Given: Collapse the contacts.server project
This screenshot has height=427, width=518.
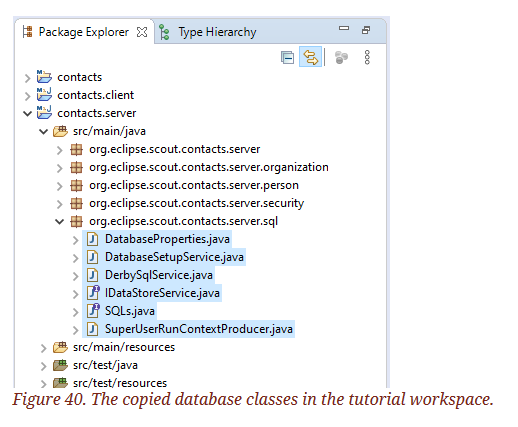Looking at the screenshot, I should point(27,114).
